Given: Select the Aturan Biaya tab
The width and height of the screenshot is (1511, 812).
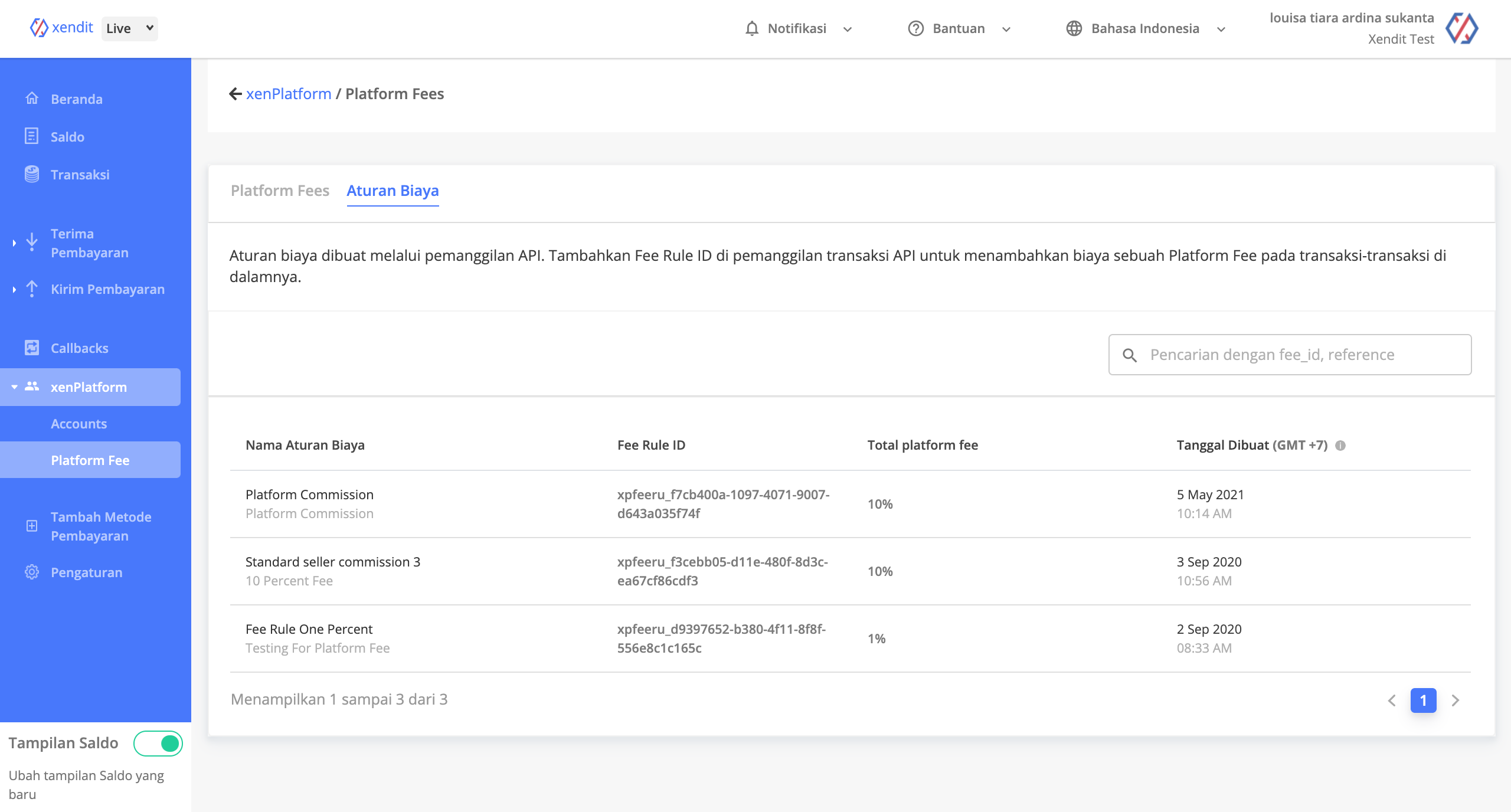Looking at the screenshot, I should tap(393, 191).
